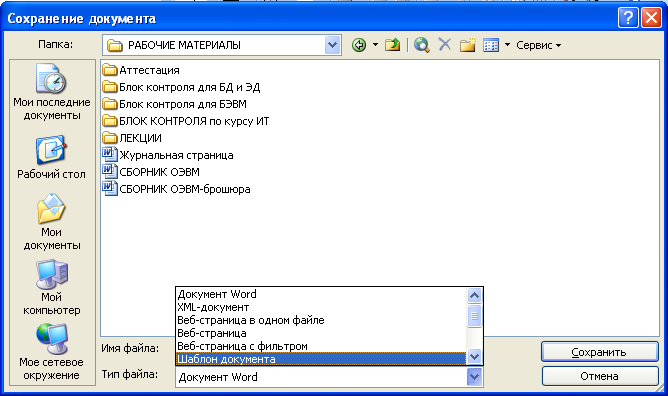Select document СБОРНИК ОЭВМ-брошюра
Viewport: 668px width, 396px height.
coord(176,189)
